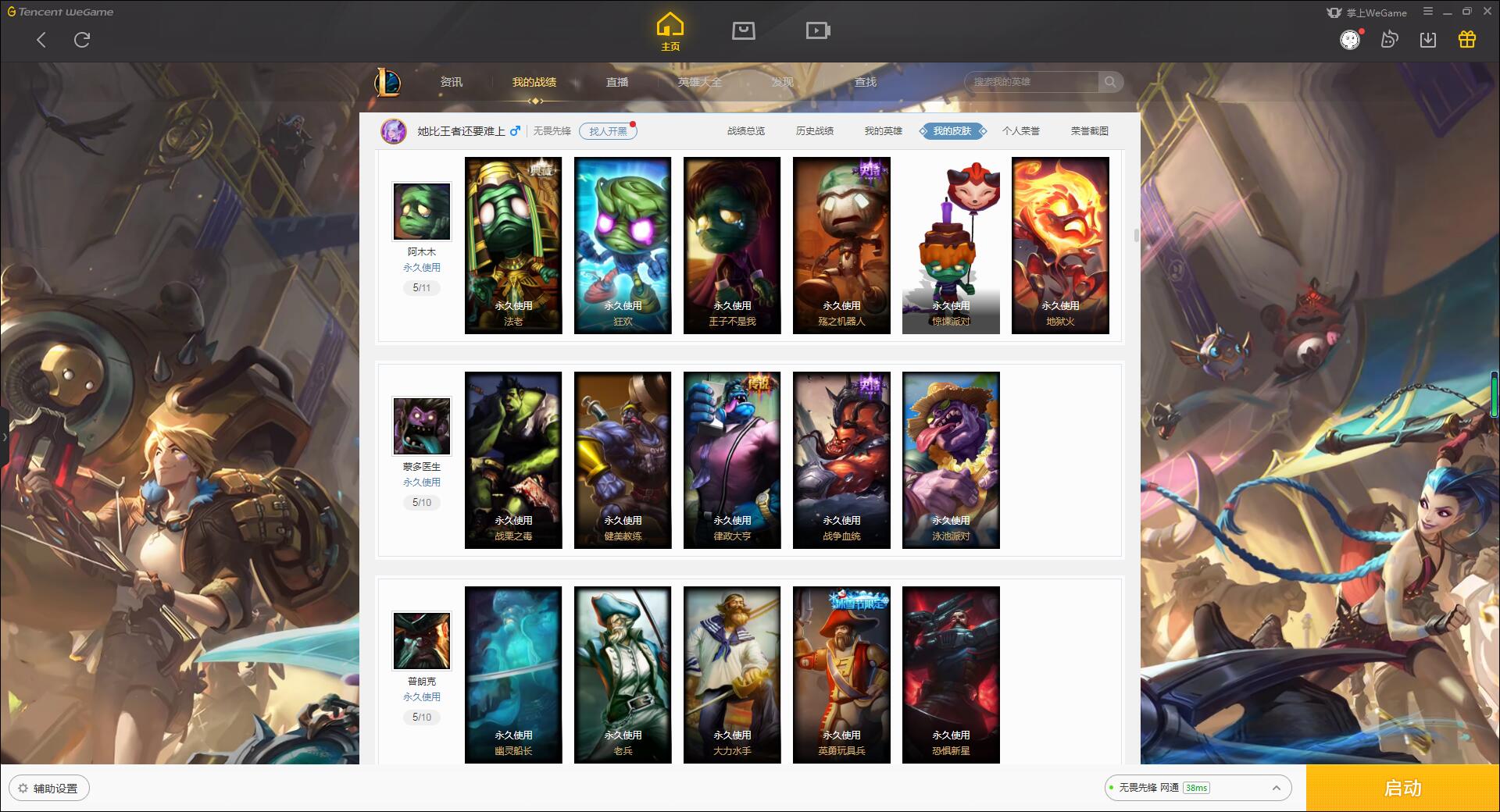Click the 找人开黑 button

[x=608, y=131]
